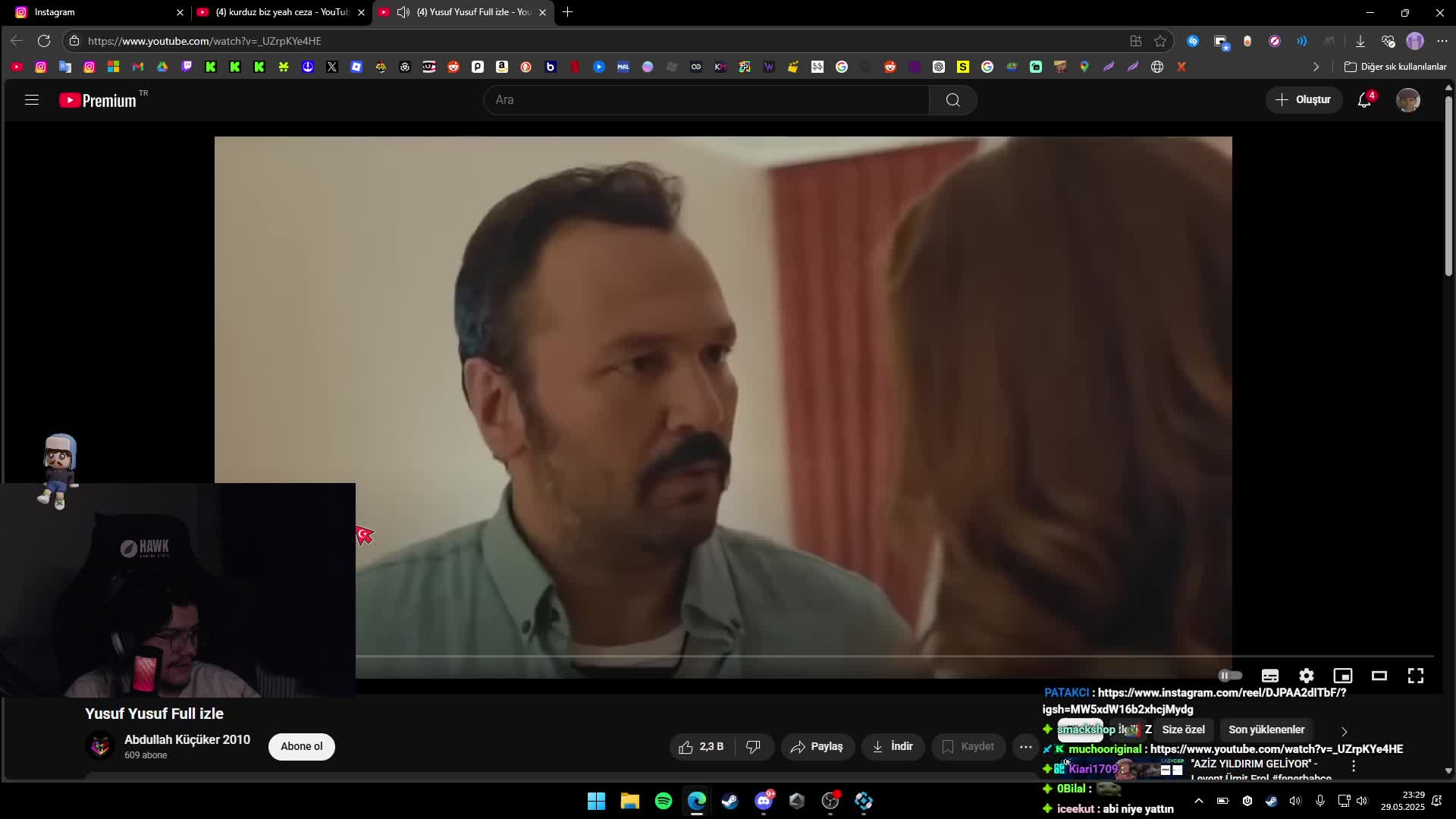Open the Netflix bookmark
Image resolution: width=1456 pixels, height=819 pixels.
(575, 67)
